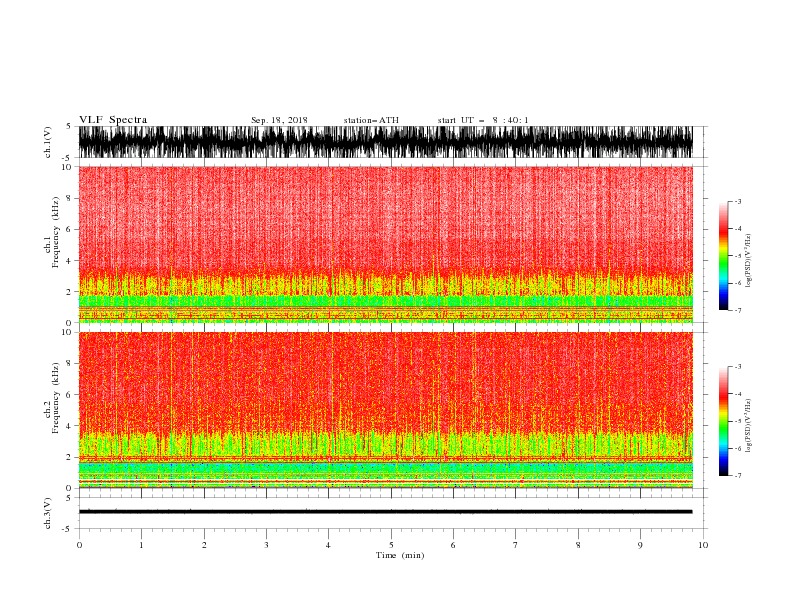
Task: Click inside the ch.1 spectrogram panel
Action: [x=385, y=244]
